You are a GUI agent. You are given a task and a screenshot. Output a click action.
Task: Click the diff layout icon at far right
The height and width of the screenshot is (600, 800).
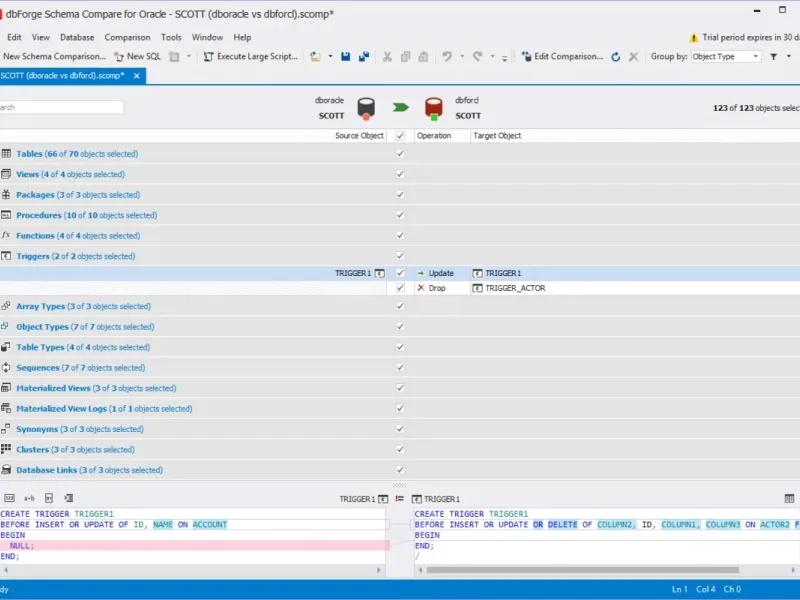pyautogui.click(x=789, y=498)
